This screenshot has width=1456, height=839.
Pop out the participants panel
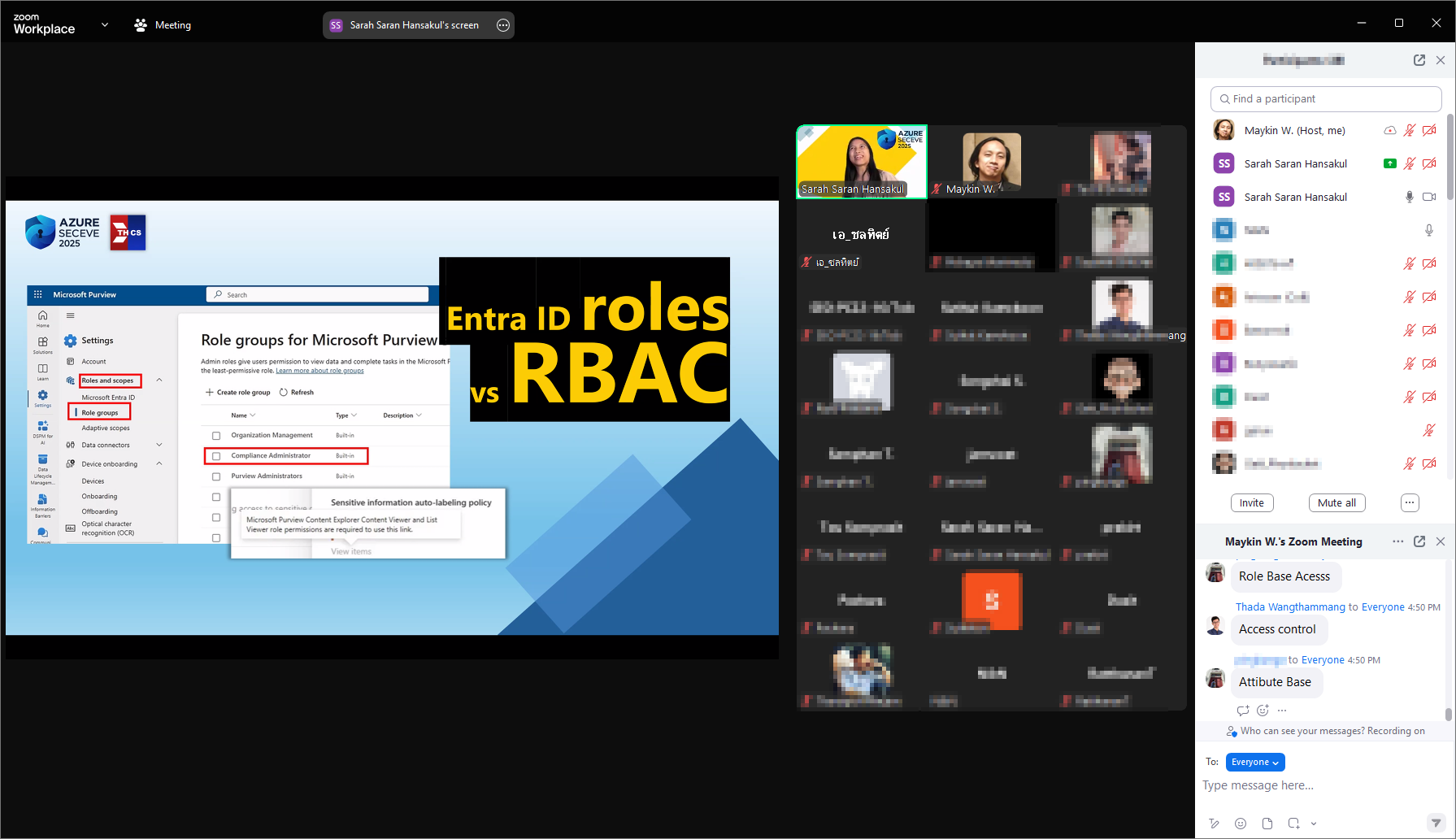click(1419, 60)
